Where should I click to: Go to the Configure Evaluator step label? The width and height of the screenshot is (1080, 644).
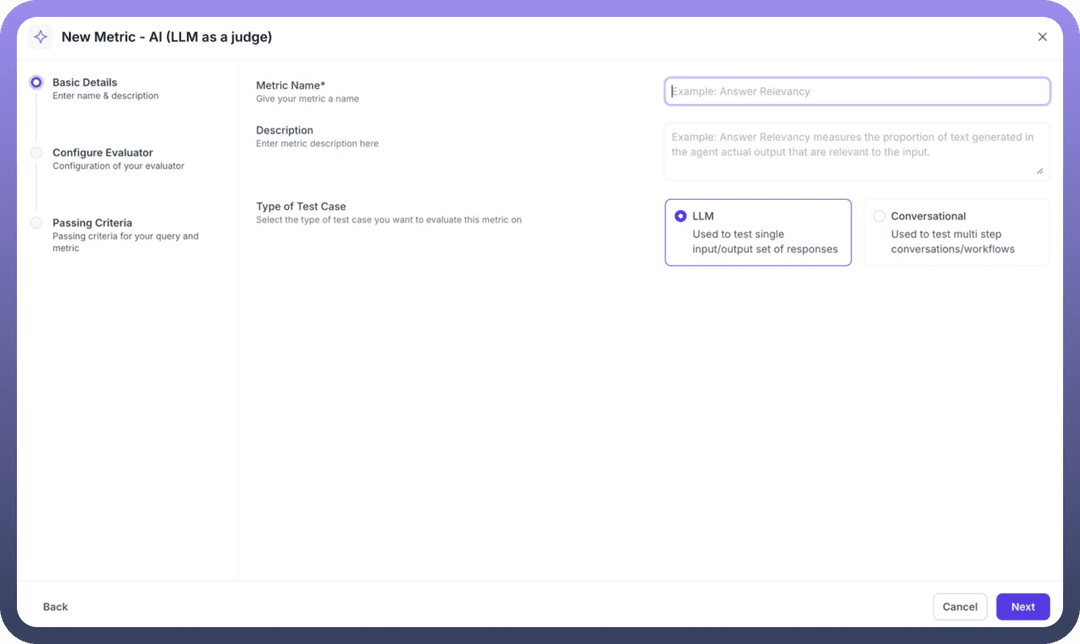(102, 153)
